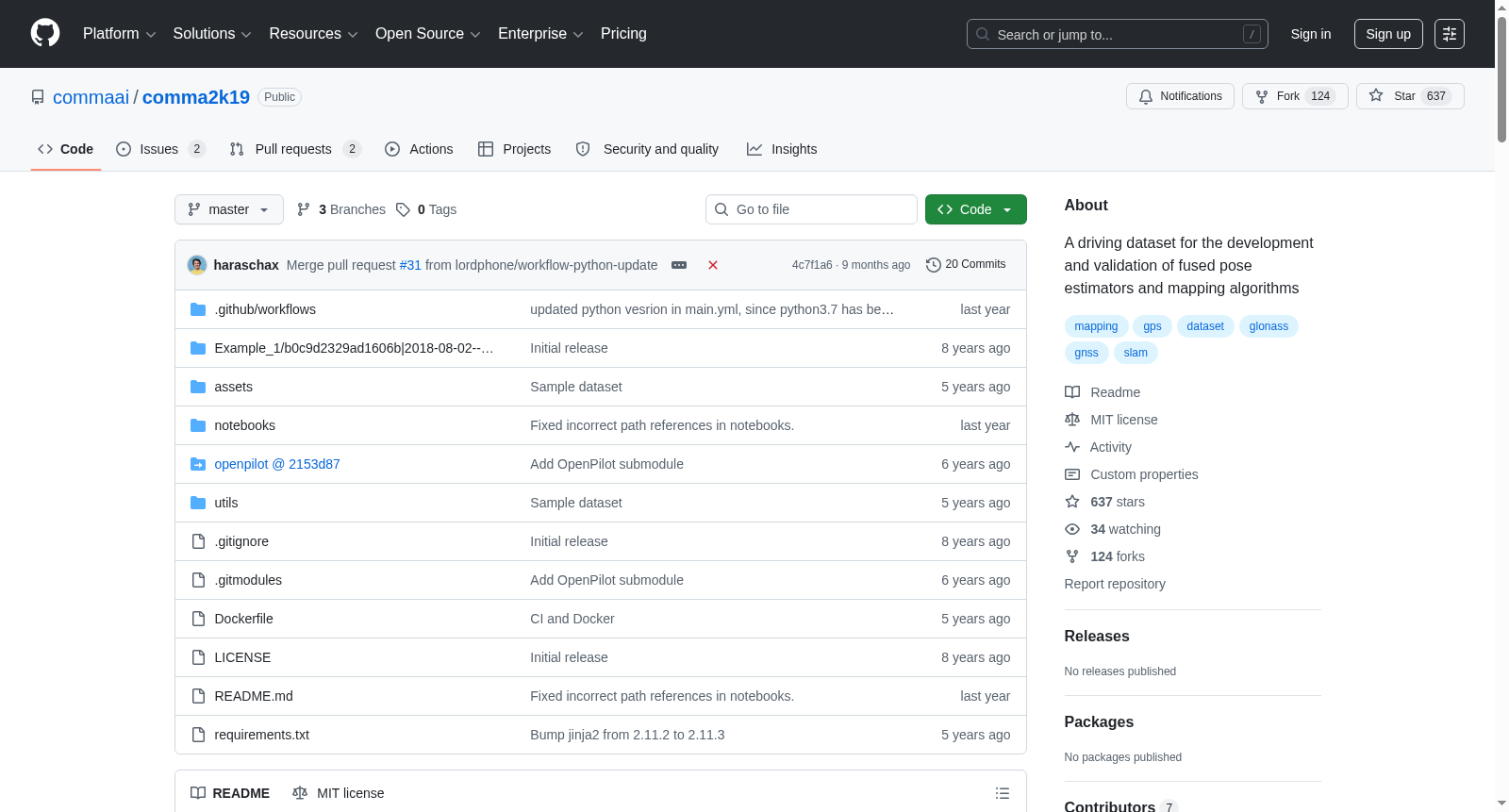Screen dimensions: 1509x812
Task: Expand the Open Source menu
Action: click(x=428, y=34)
